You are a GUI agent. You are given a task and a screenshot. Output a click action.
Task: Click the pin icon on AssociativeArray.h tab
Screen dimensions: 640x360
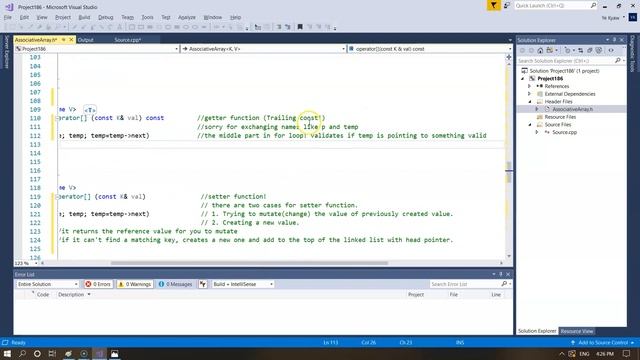point(64,40)
